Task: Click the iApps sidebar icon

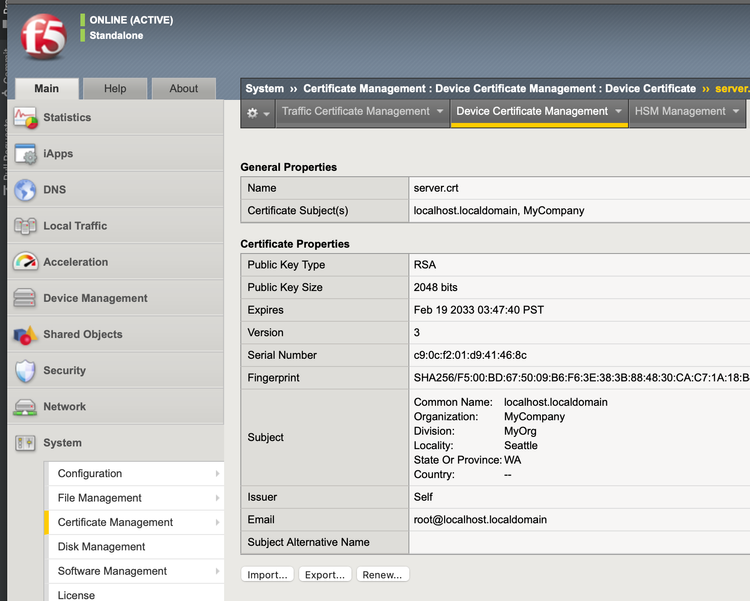Action: pos(26,154)
